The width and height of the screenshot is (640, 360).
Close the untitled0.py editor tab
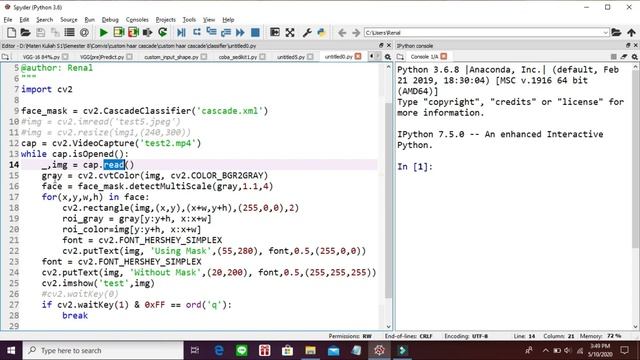pos(358,56)
